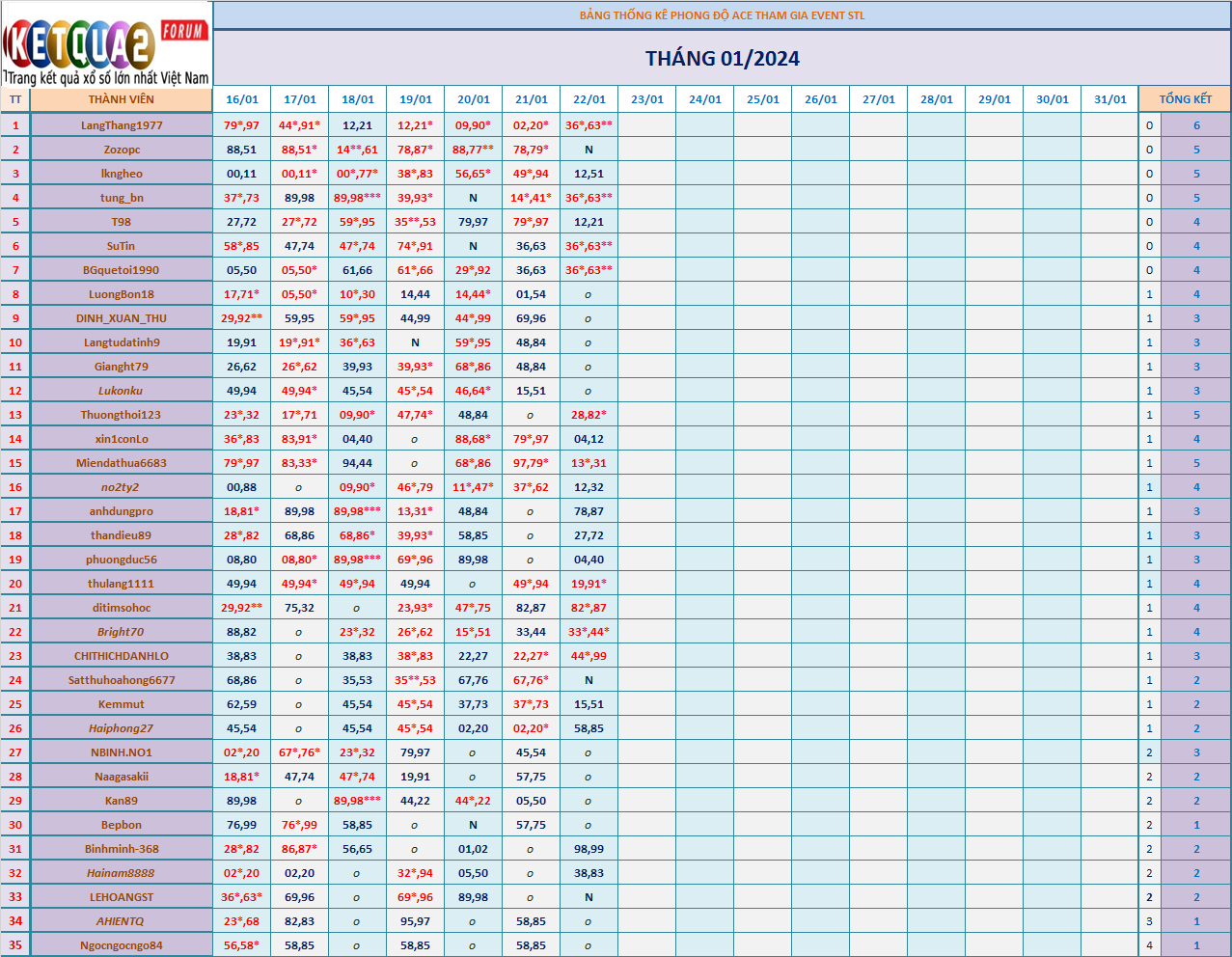Click the KETQUA2 Forum logo
The height and width of the screenshot is (957, 1232).
click(x=106, y=43)
